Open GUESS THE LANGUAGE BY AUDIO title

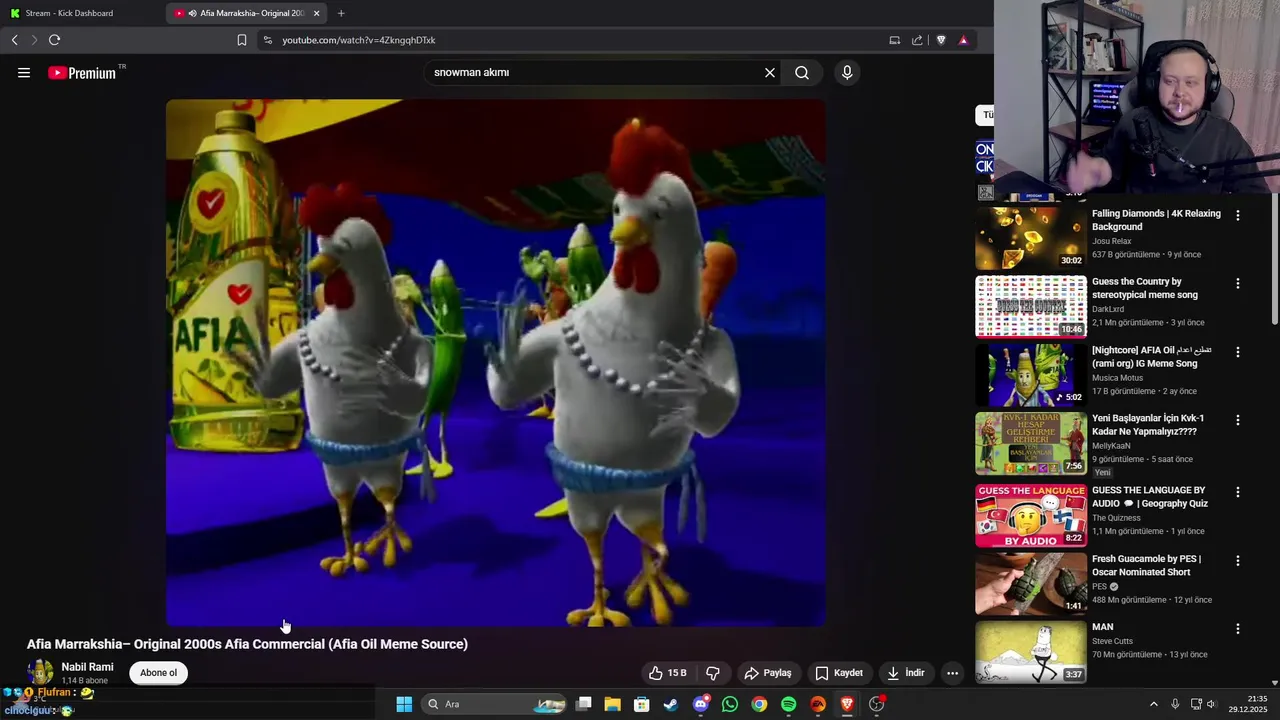pos(1149,497)
